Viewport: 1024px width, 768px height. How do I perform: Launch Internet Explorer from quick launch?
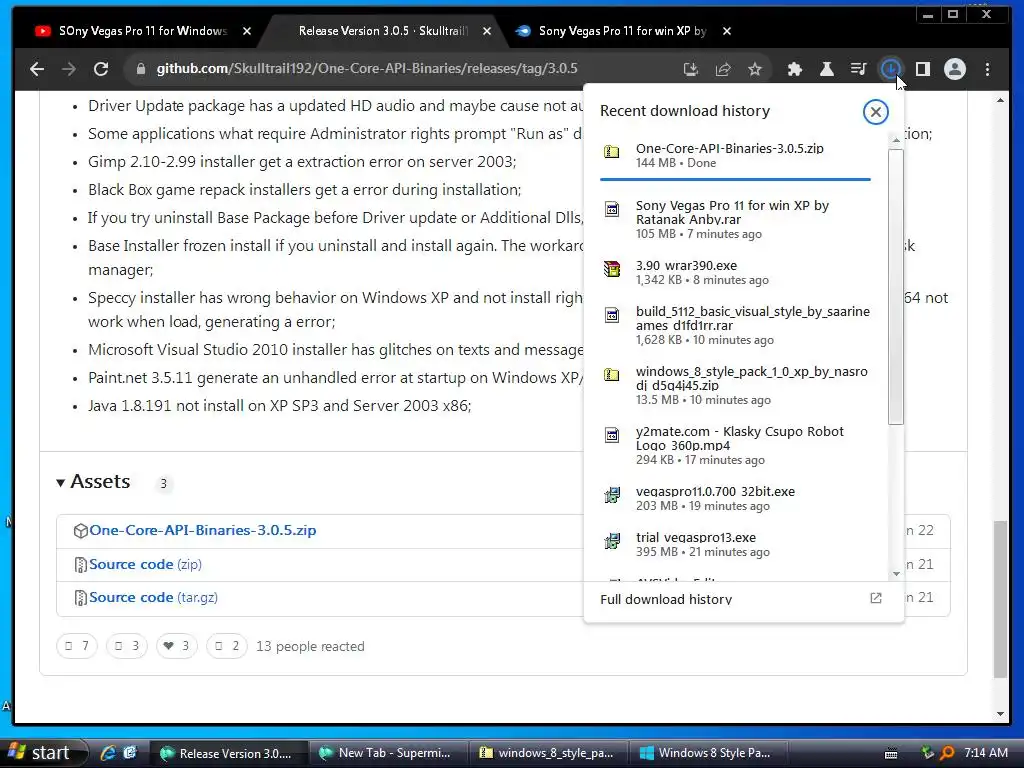pos(108,753)
